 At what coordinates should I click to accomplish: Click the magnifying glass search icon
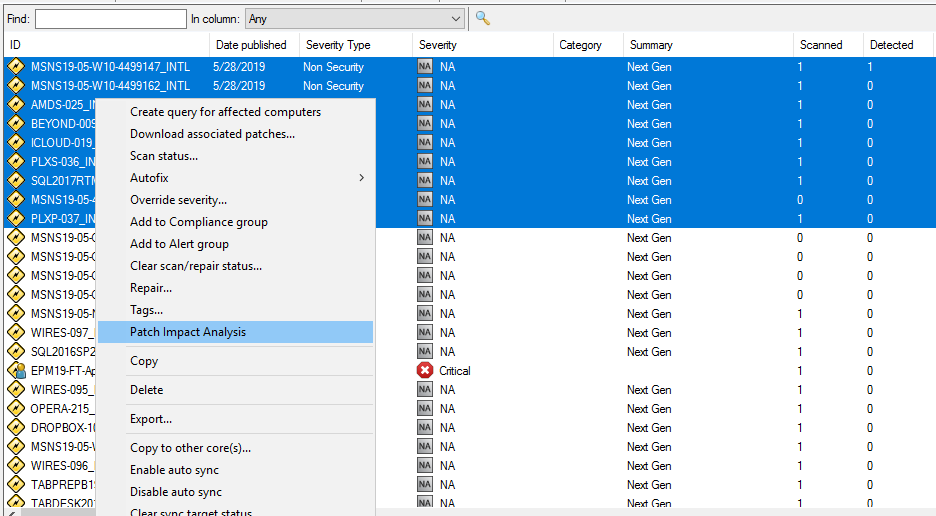tap(482, 18)
